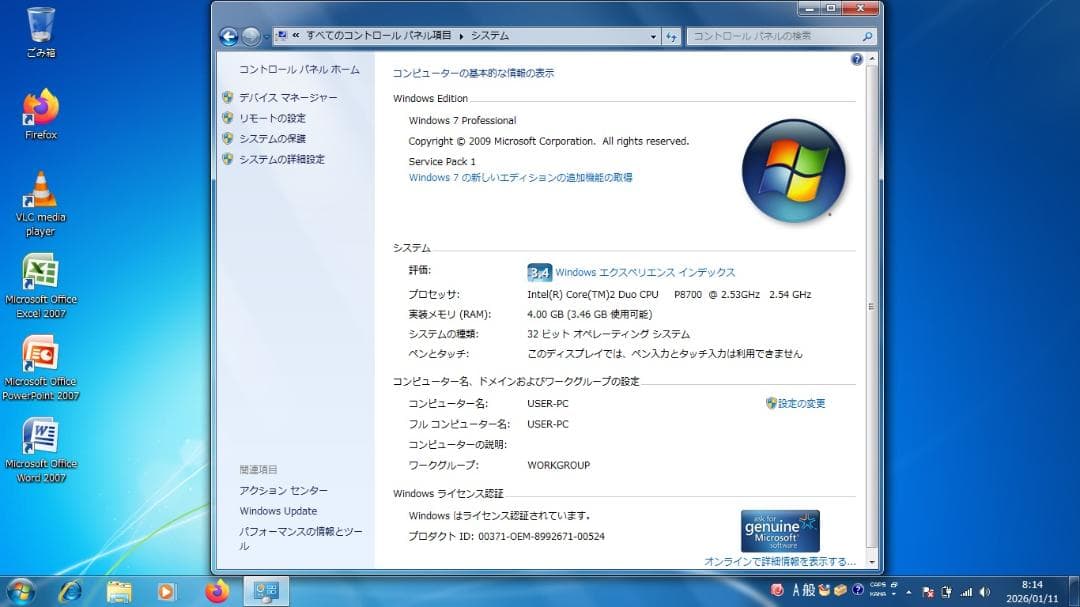Open デバイス マネージャー from the sidebar
Image resolution: width=1080 pixels, height=607 pixels.
pos(286,97)
